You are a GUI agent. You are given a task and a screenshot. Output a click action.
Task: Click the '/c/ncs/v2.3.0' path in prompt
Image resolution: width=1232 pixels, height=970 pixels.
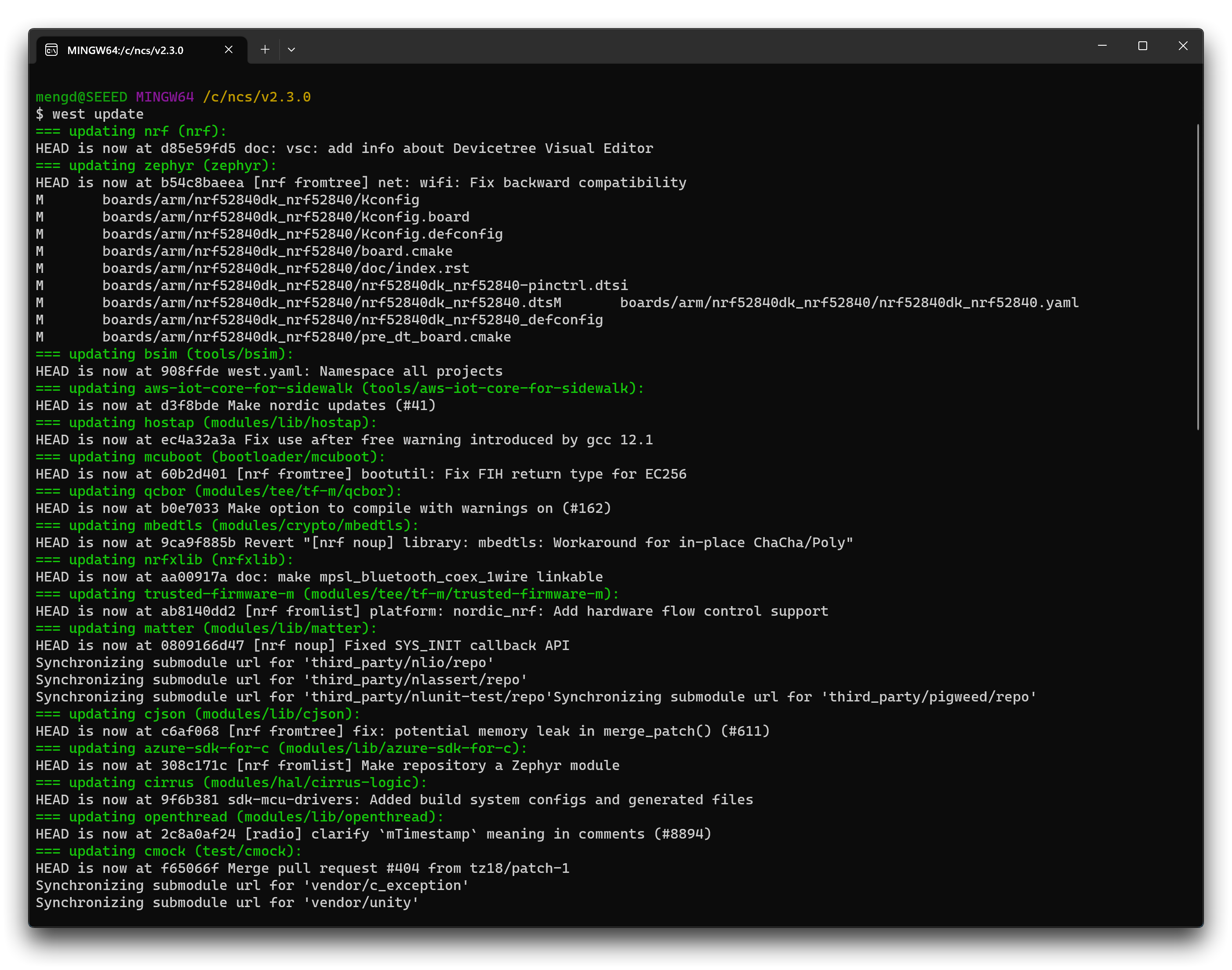257,97
